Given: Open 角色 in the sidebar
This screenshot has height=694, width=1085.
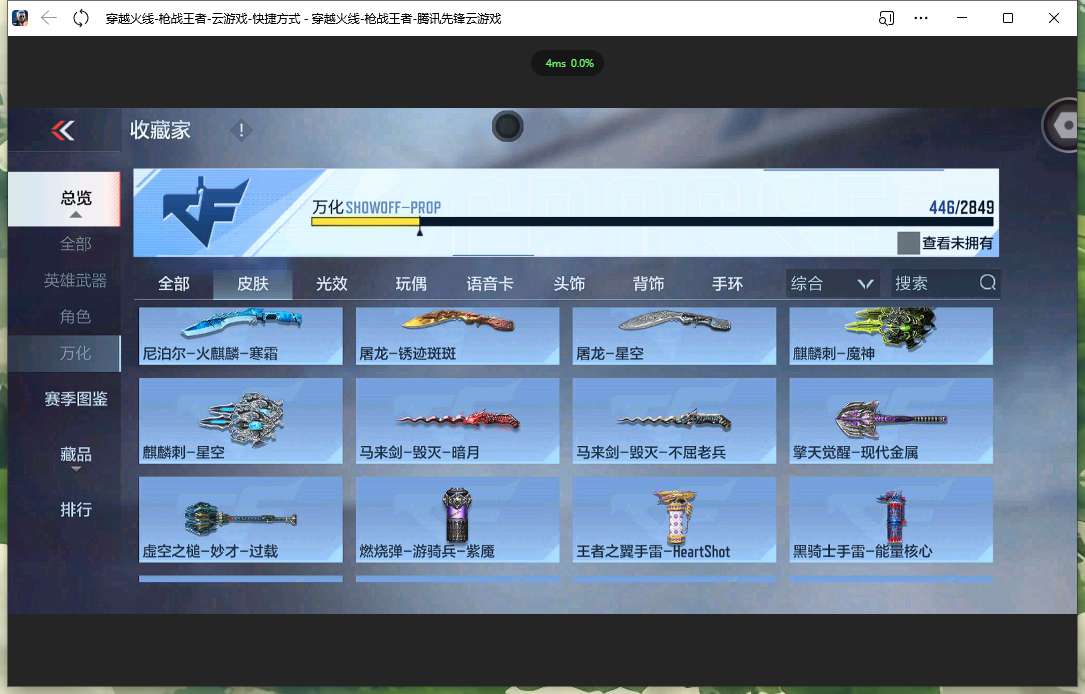Looking at the screenshot, I should [75, 317].
